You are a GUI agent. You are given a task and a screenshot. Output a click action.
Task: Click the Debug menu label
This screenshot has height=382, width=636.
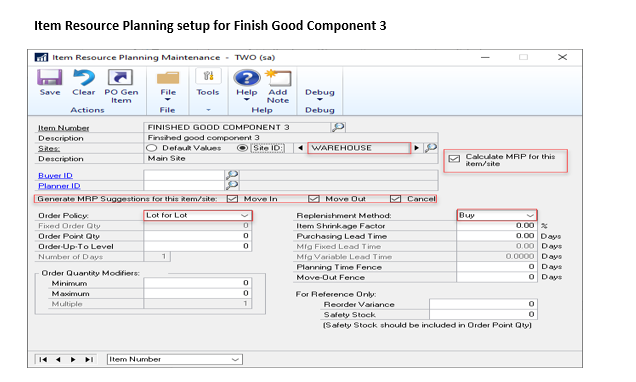pyautogui.click(x=320, y=92)
